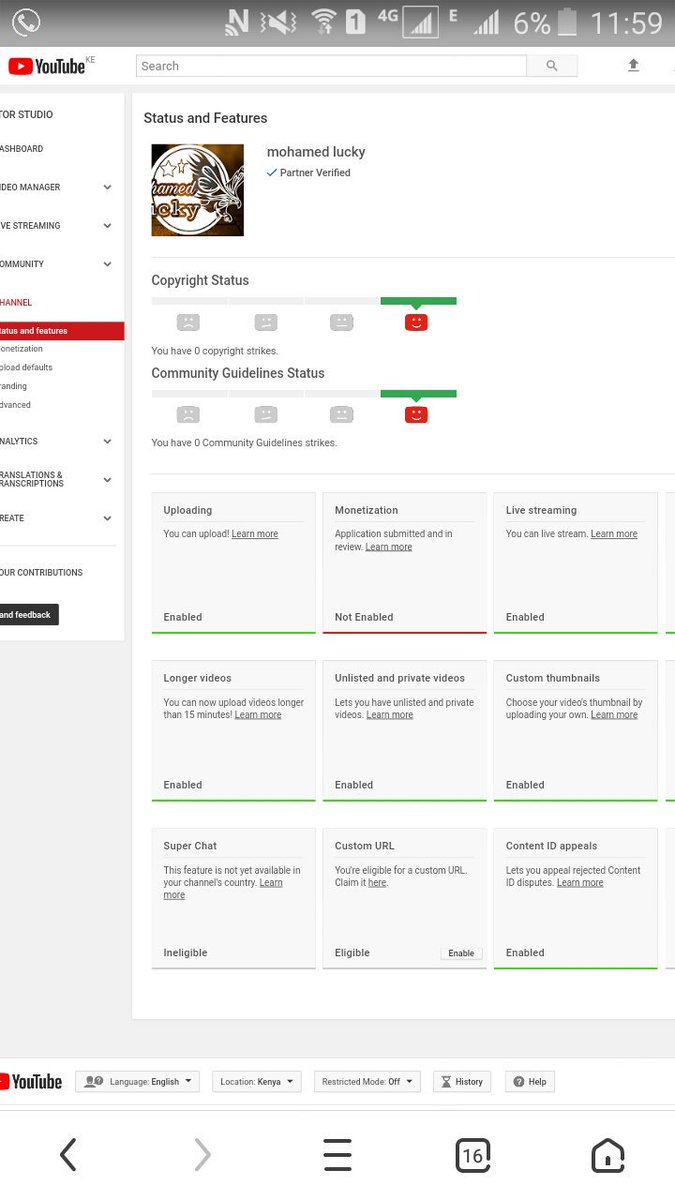The height and width of the screenshot is (1200, 675).
Task: Open the Dashboard menu item
Action: [x=22, y=149]
